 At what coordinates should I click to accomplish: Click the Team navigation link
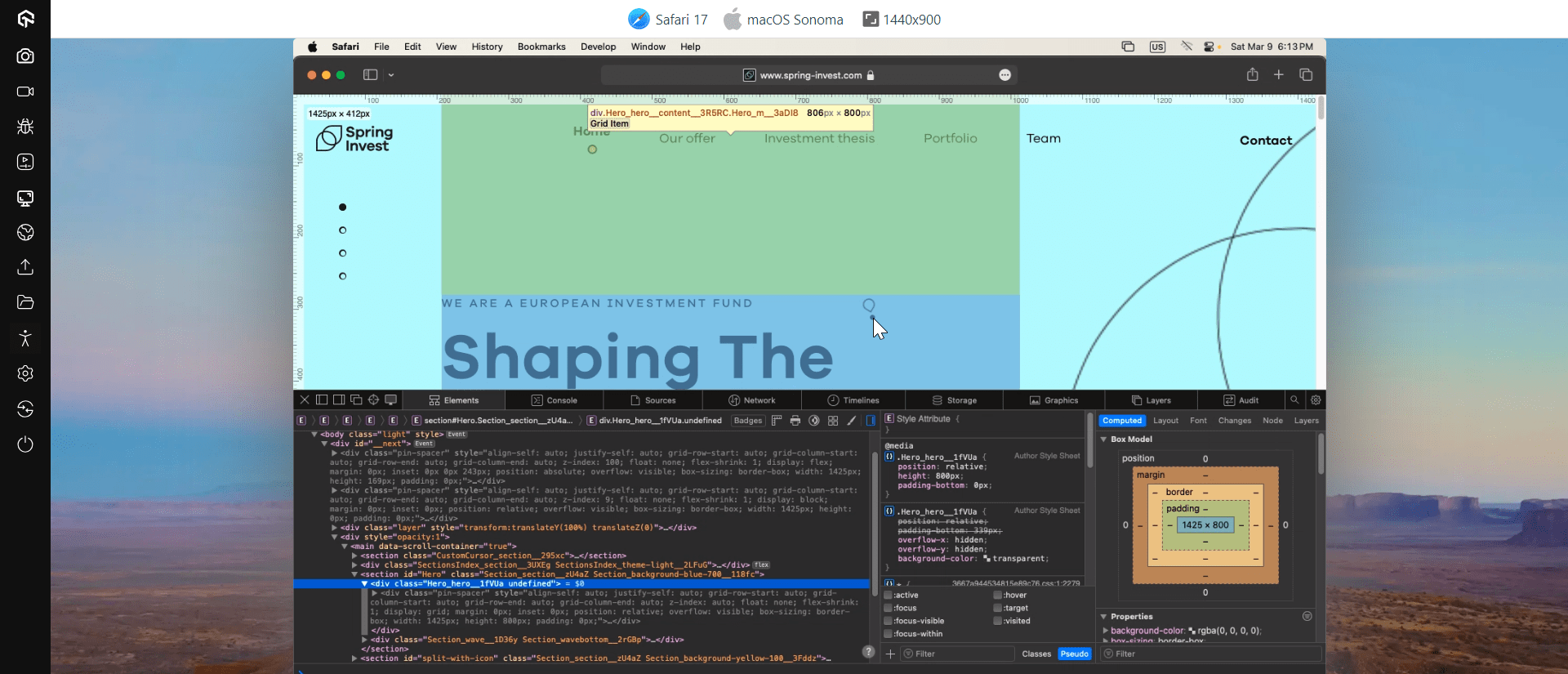[x=1044, y=138]
